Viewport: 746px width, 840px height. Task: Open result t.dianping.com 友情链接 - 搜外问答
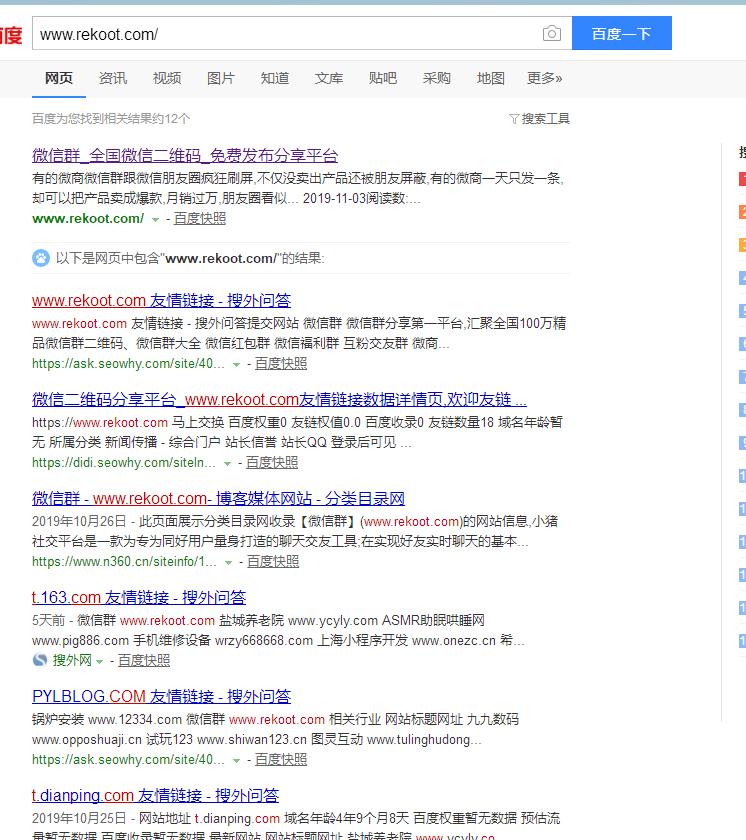click(156, 796)
